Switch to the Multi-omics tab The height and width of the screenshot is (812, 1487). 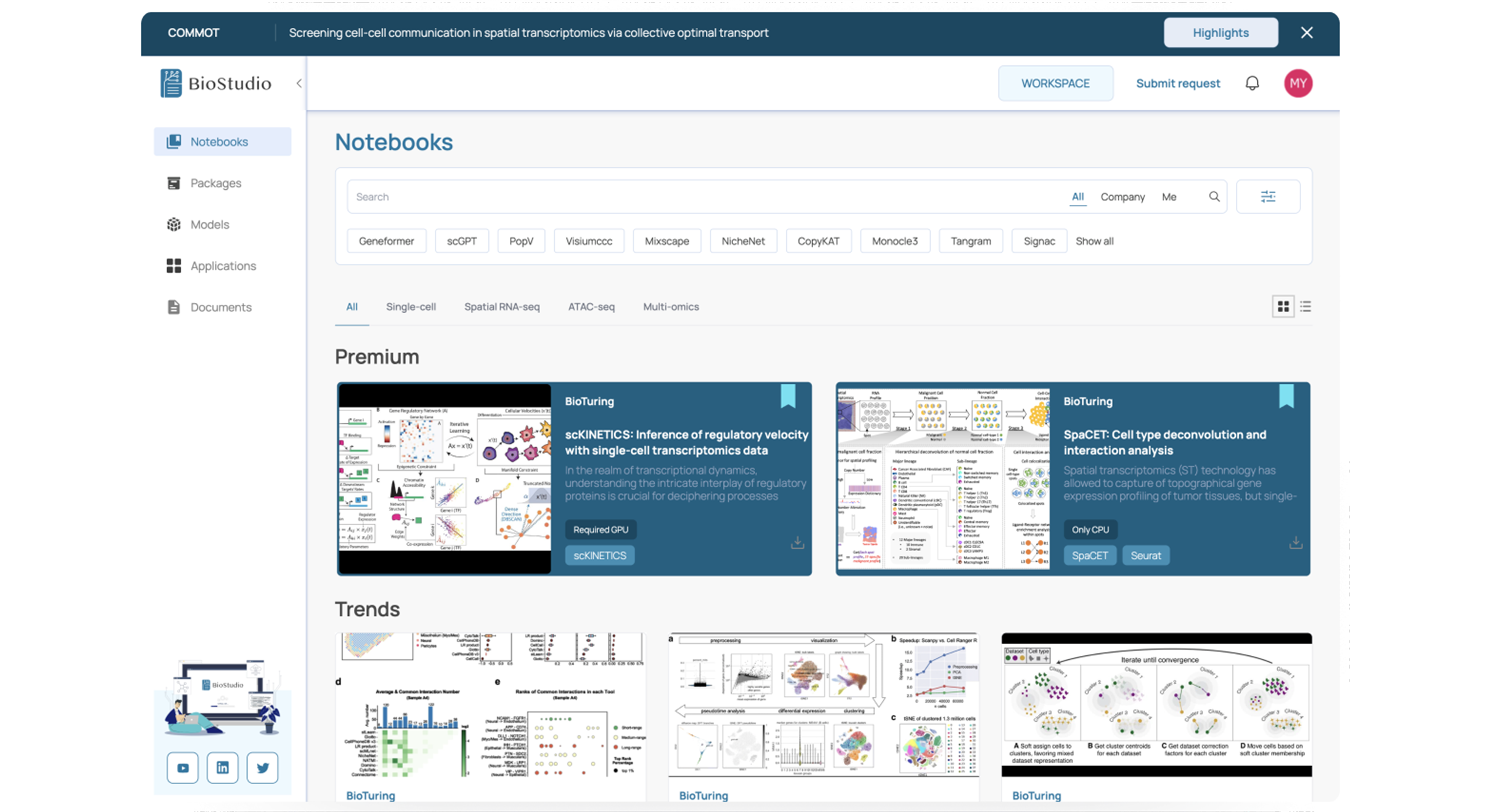[671, 307]
